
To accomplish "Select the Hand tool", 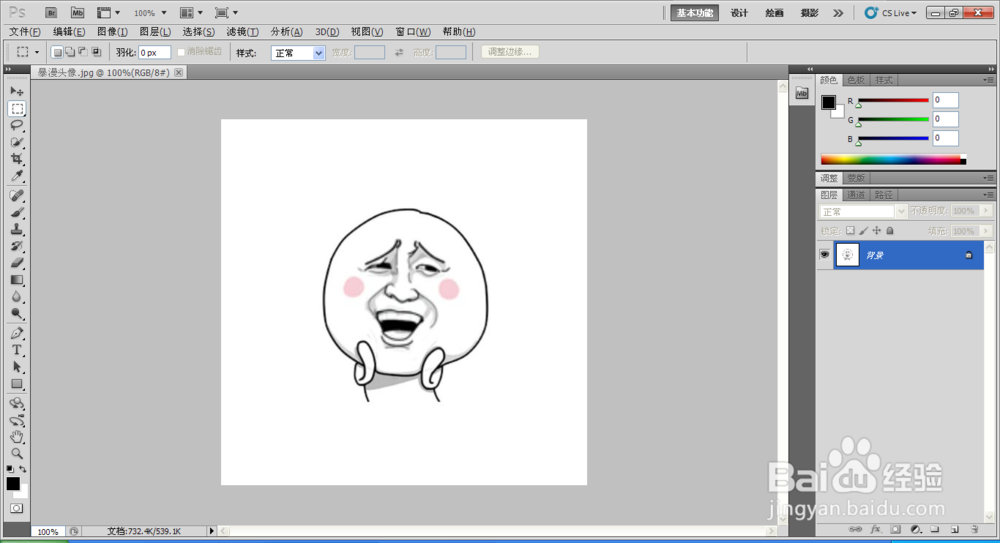I will 17,437.
